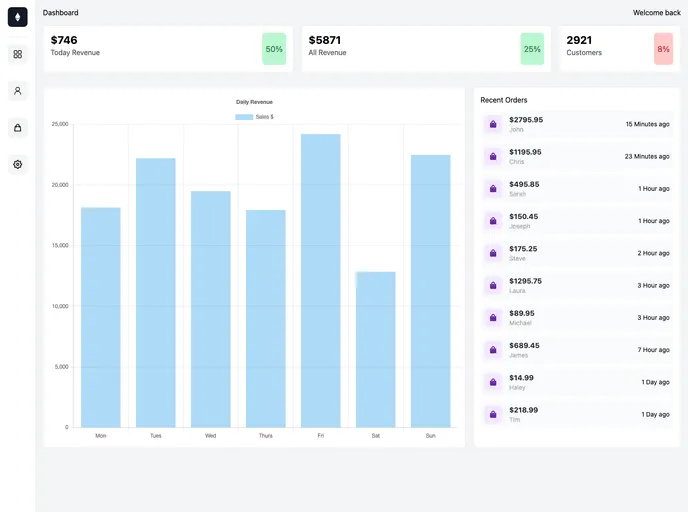The height and width of the screenshot is (512, 688).
Task: Select the Monday bar in revenue chart
Action: (100, 317)
